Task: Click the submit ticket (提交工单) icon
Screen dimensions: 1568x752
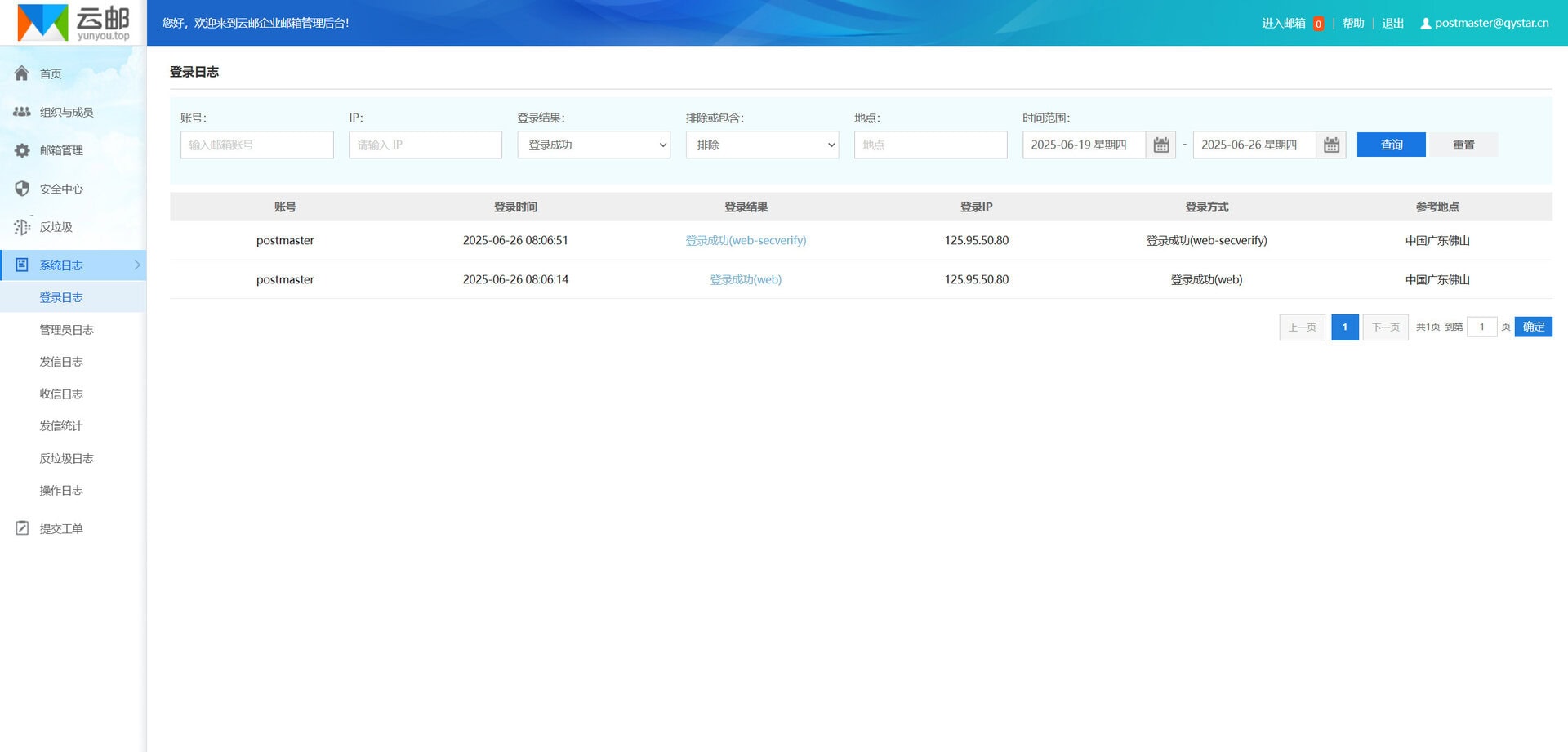Action: (x=22, y=528)
